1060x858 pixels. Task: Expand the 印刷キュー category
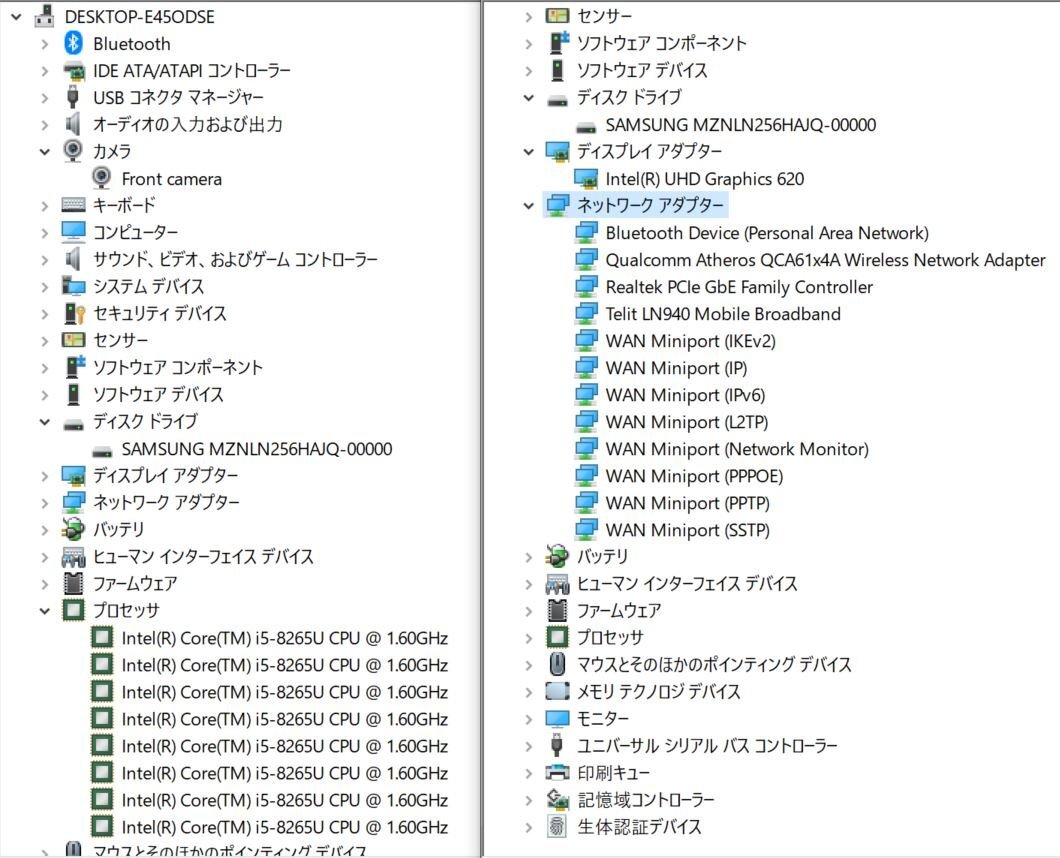[x=529, y=773]
